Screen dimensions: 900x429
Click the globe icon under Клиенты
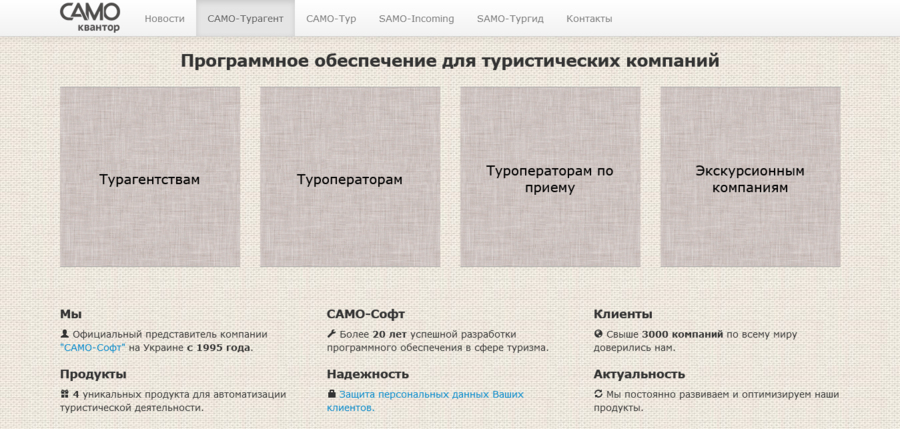598,334
